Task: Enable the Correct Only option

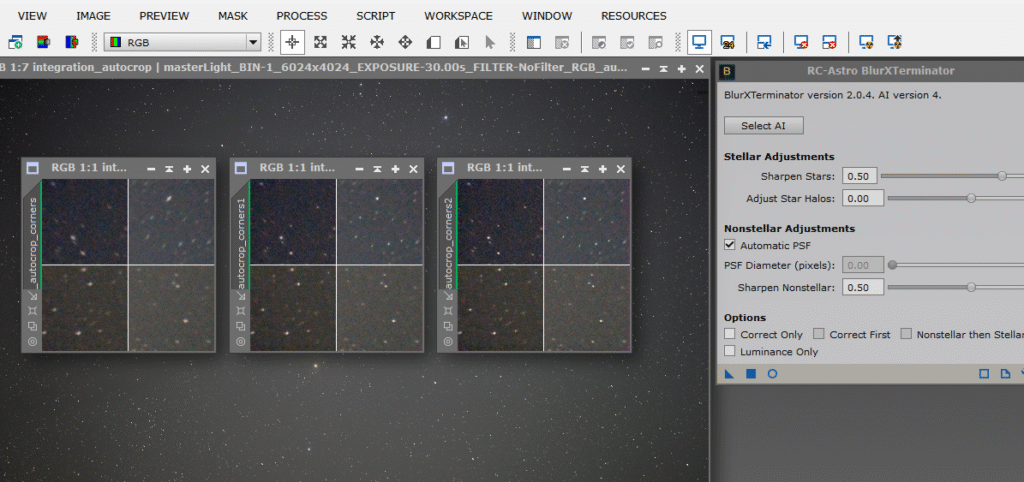Action: [x=730, y=334]
